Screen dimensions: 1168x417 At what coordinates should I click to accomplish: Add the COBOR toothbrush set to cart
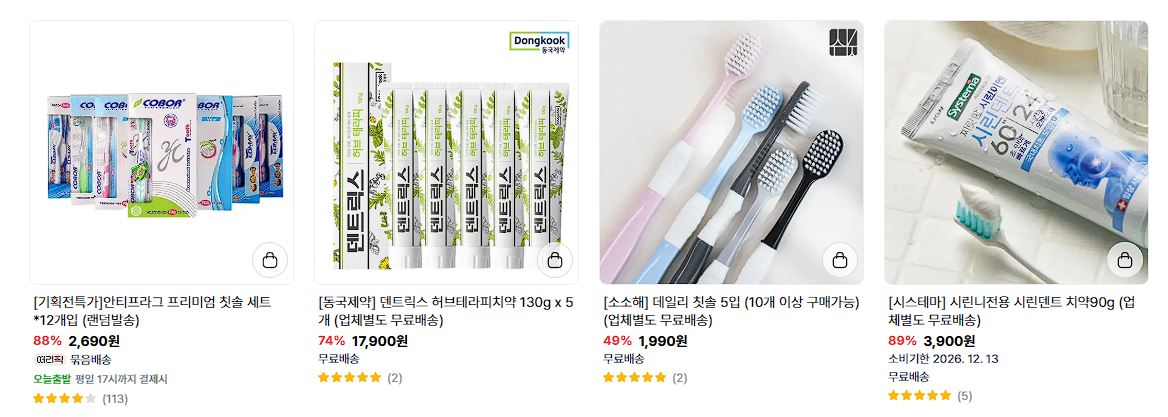[x=270, y=260]
